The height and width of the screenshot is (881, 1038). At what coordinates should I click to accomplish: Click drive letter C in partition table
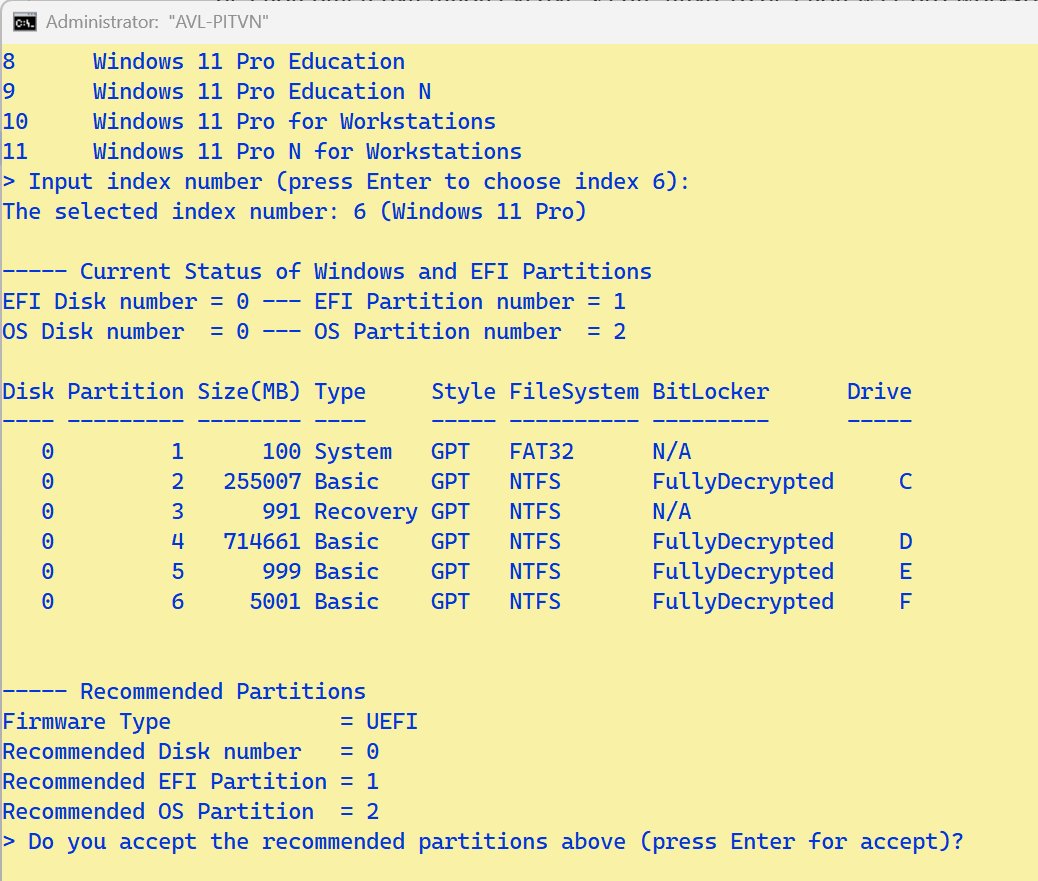pos(905,482)
